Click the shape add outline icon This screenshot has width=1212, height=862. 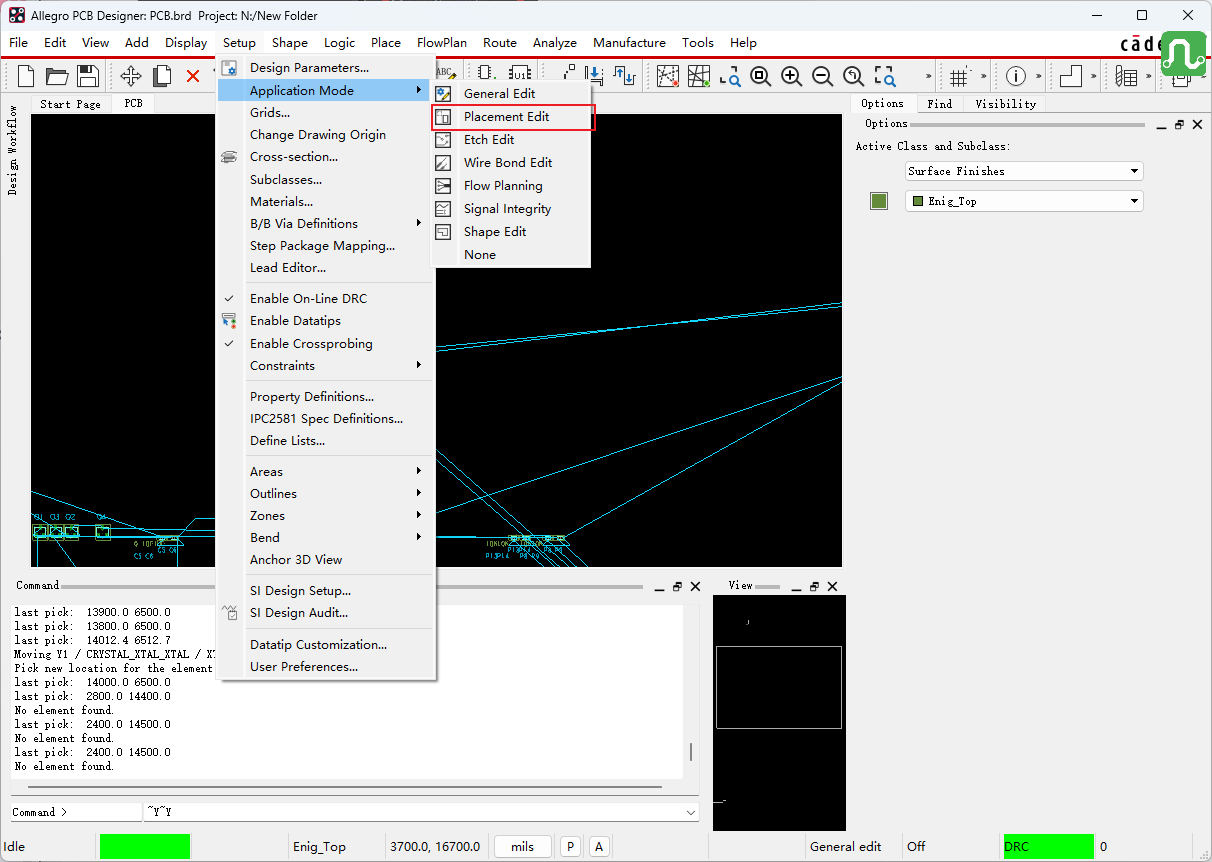point(1071,76)
